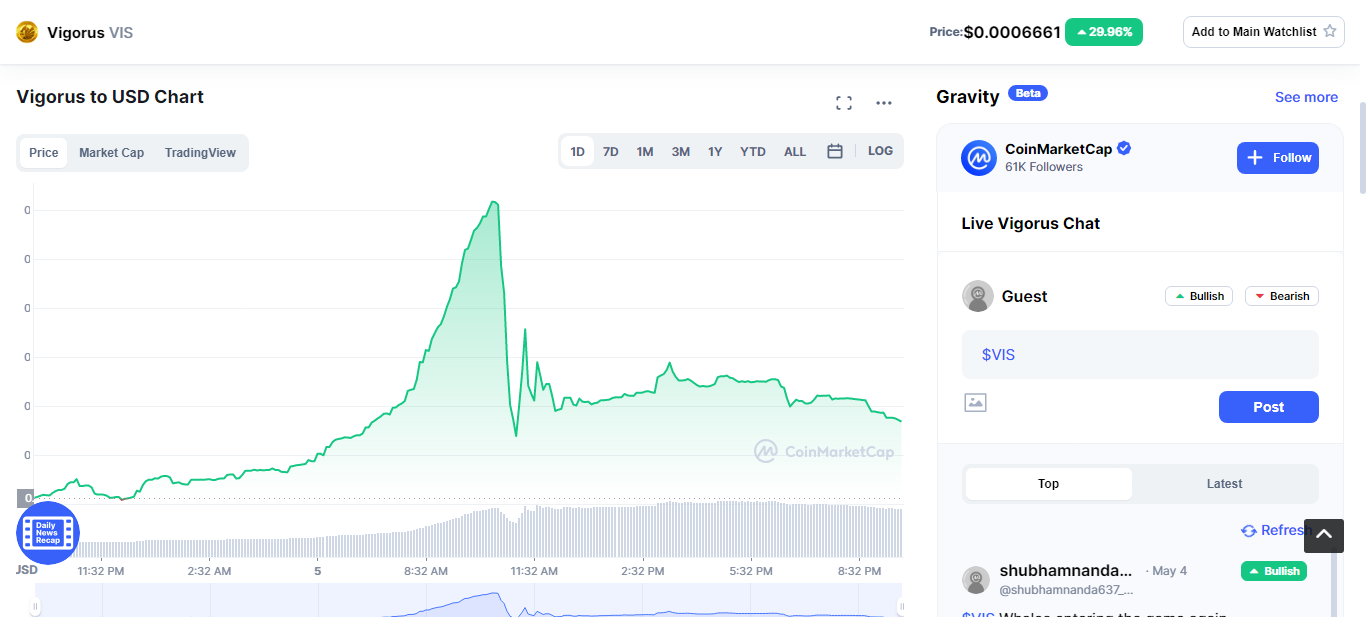Image resolution: width=1366 pixels, height=617 pixels.
Task: Click the $VIS post input field
Action: pos(1140,355)
